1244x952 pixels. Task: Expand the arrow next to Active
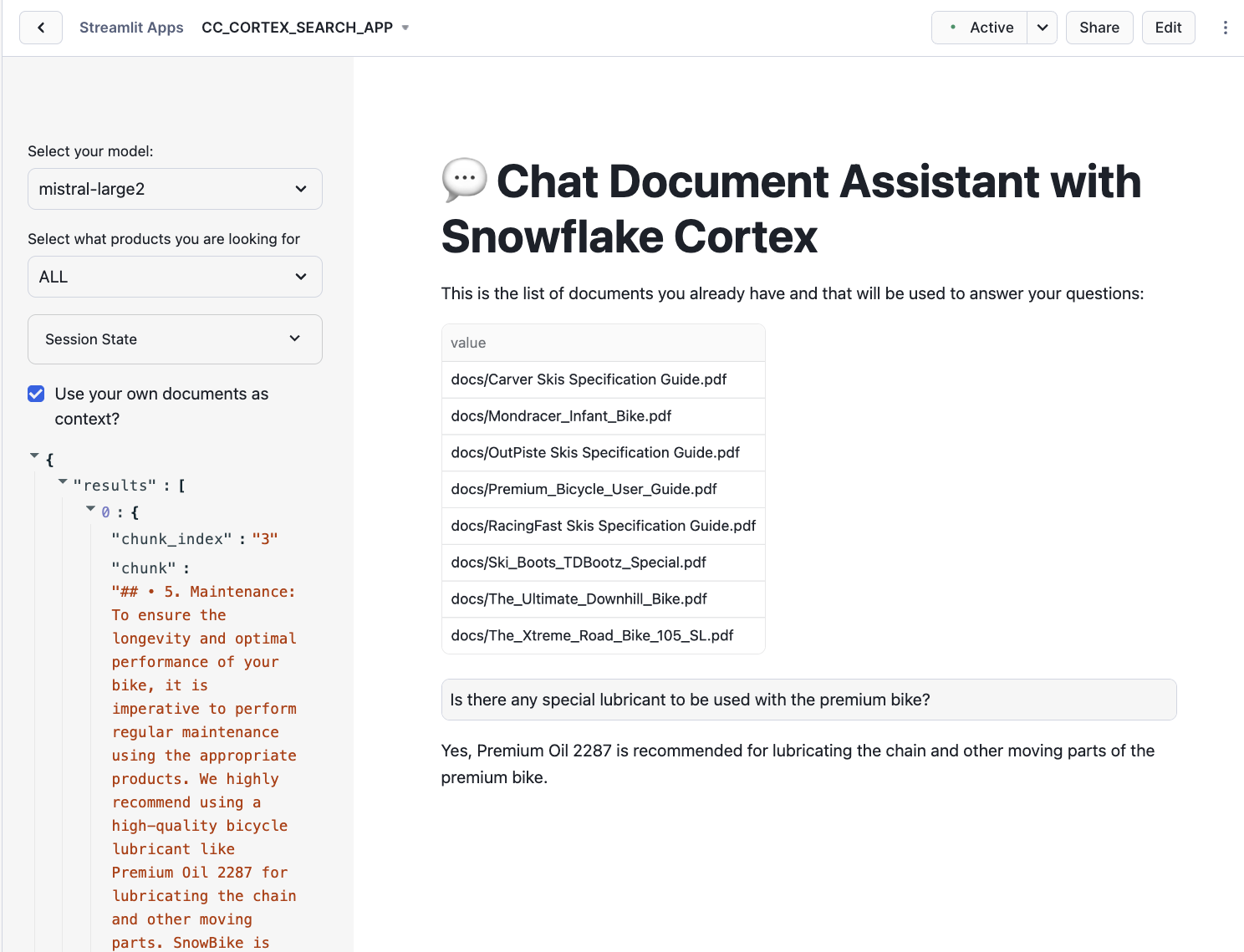(x=1043, y=28)
